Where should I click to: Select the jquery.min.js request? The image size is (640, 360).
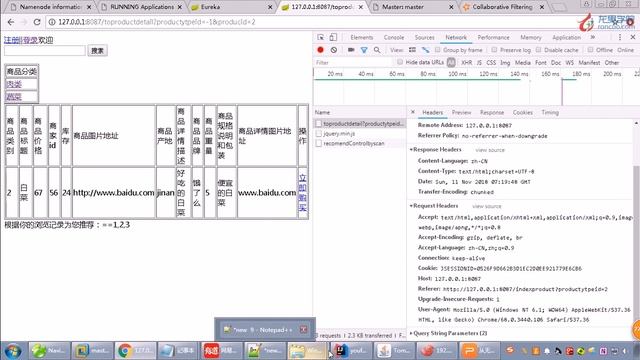coord(339,133)
